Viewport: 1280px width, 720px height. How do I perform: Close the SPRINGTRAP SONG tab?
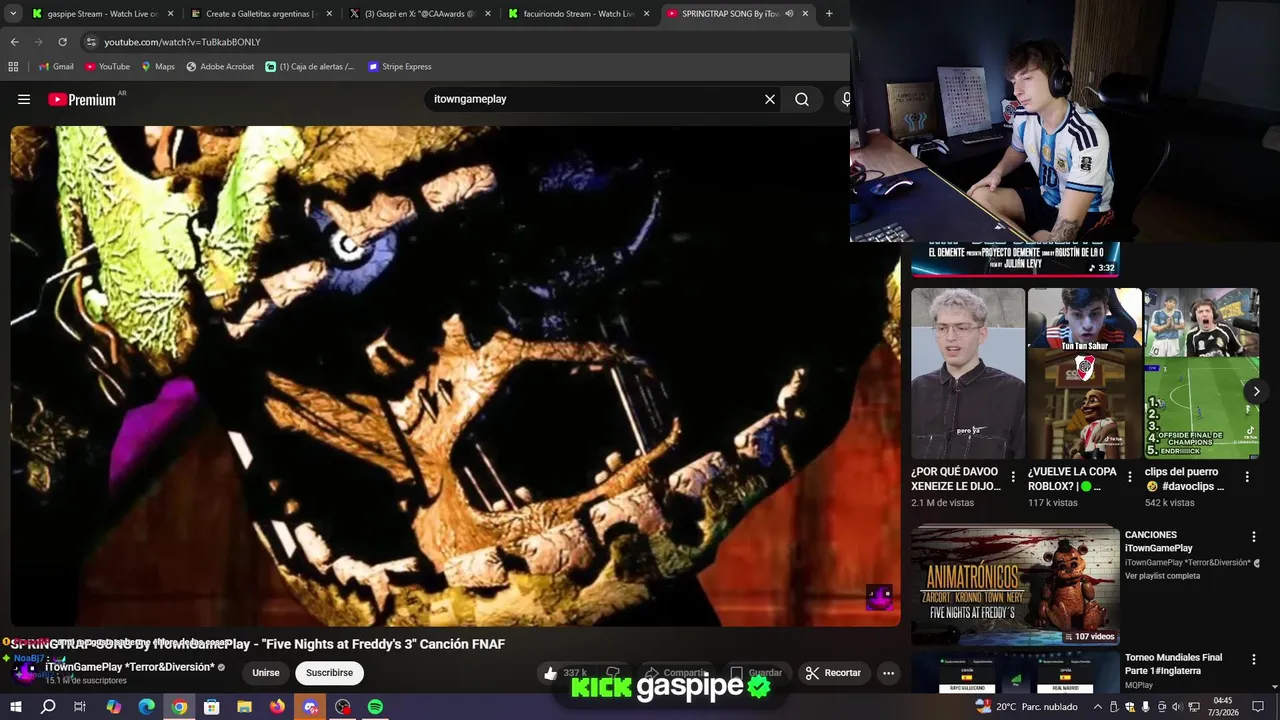point(805,14)
